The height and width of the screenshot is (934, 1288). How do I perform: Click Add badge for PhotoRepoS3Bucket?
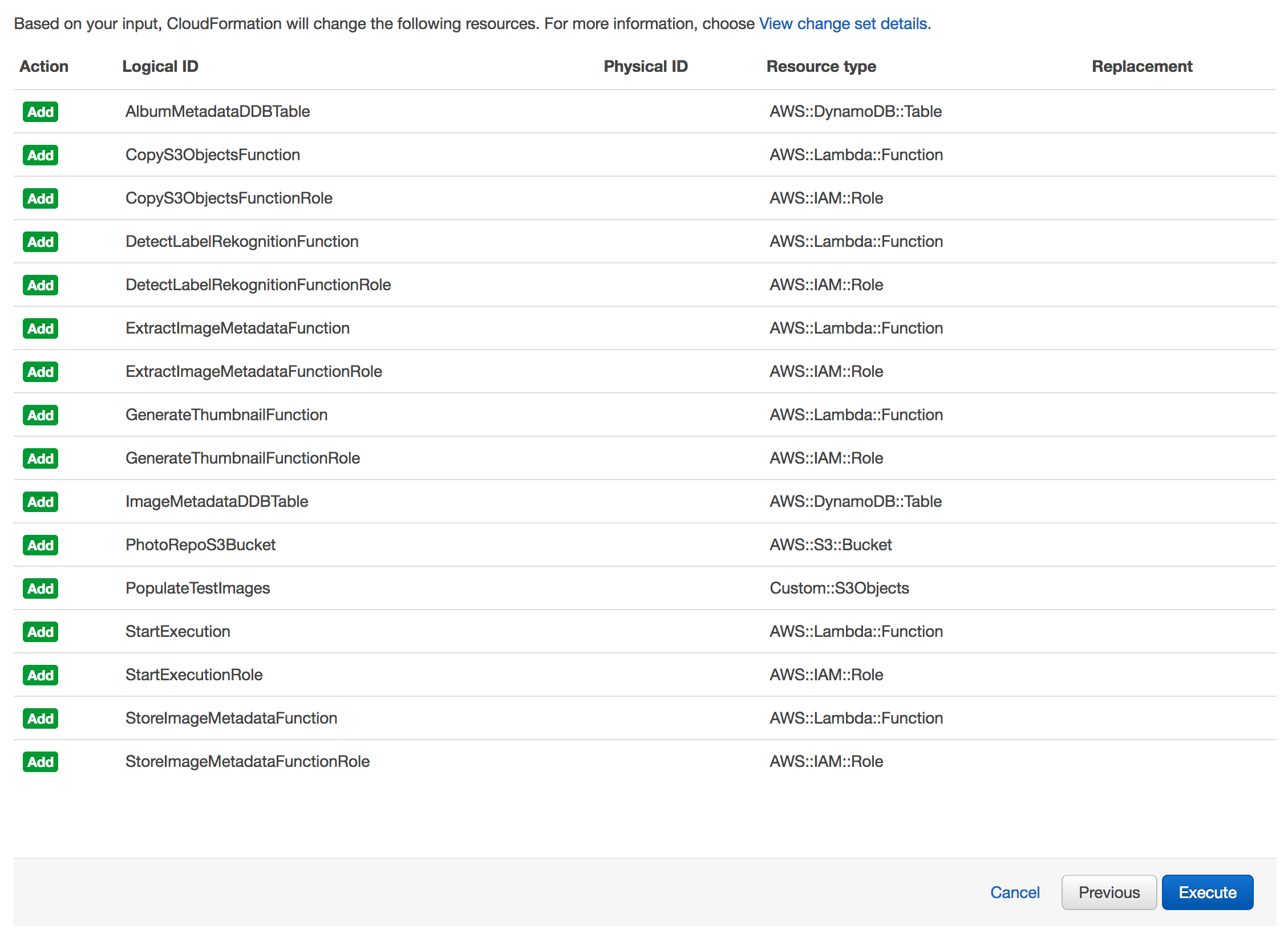coord(40,545)
